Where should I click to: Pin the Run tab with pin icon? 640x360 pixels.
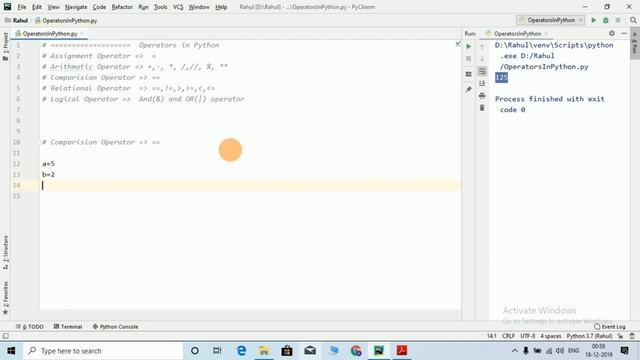[x=469, y=89]
